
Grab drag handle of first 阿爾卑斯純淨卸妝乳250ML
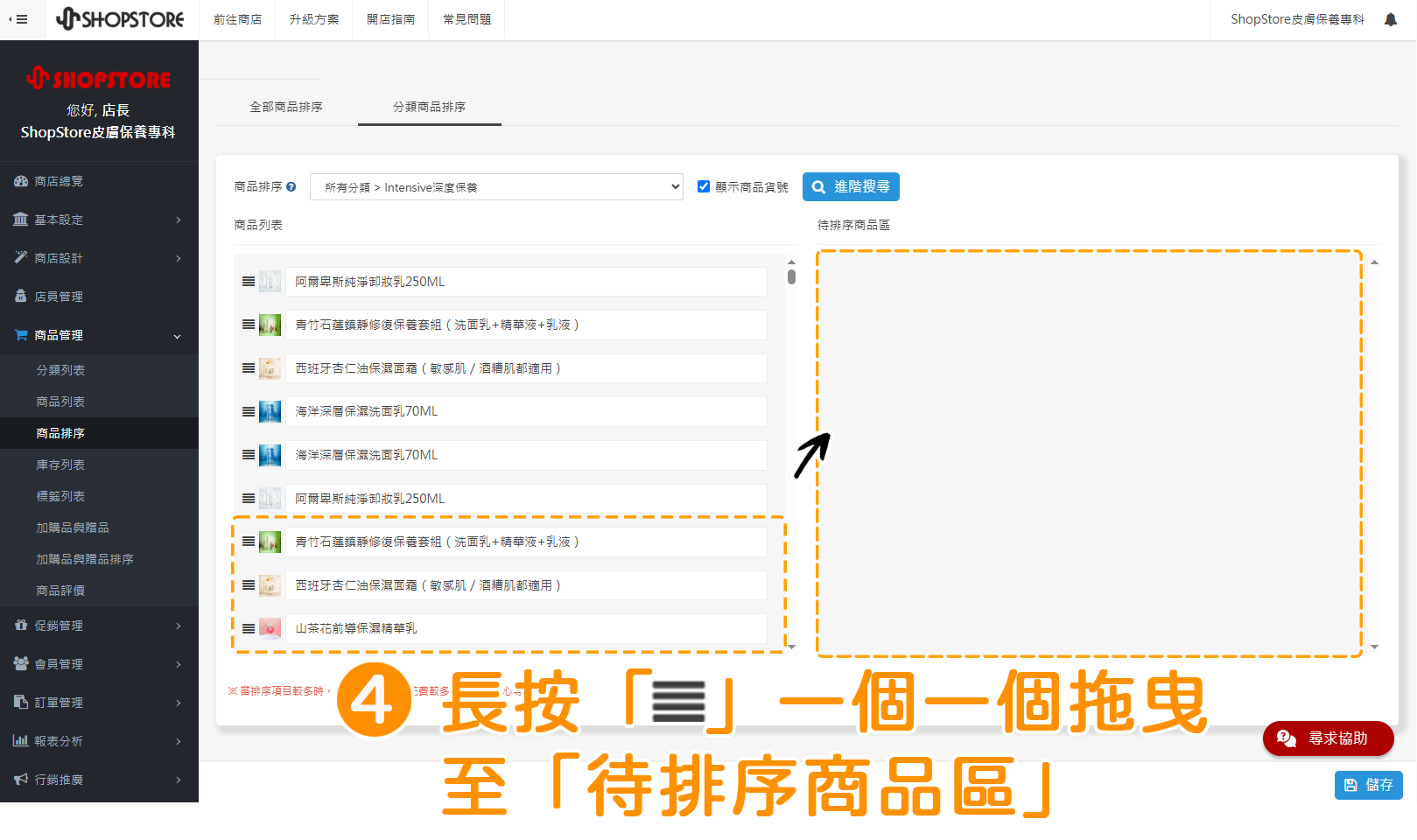(249, 282)
